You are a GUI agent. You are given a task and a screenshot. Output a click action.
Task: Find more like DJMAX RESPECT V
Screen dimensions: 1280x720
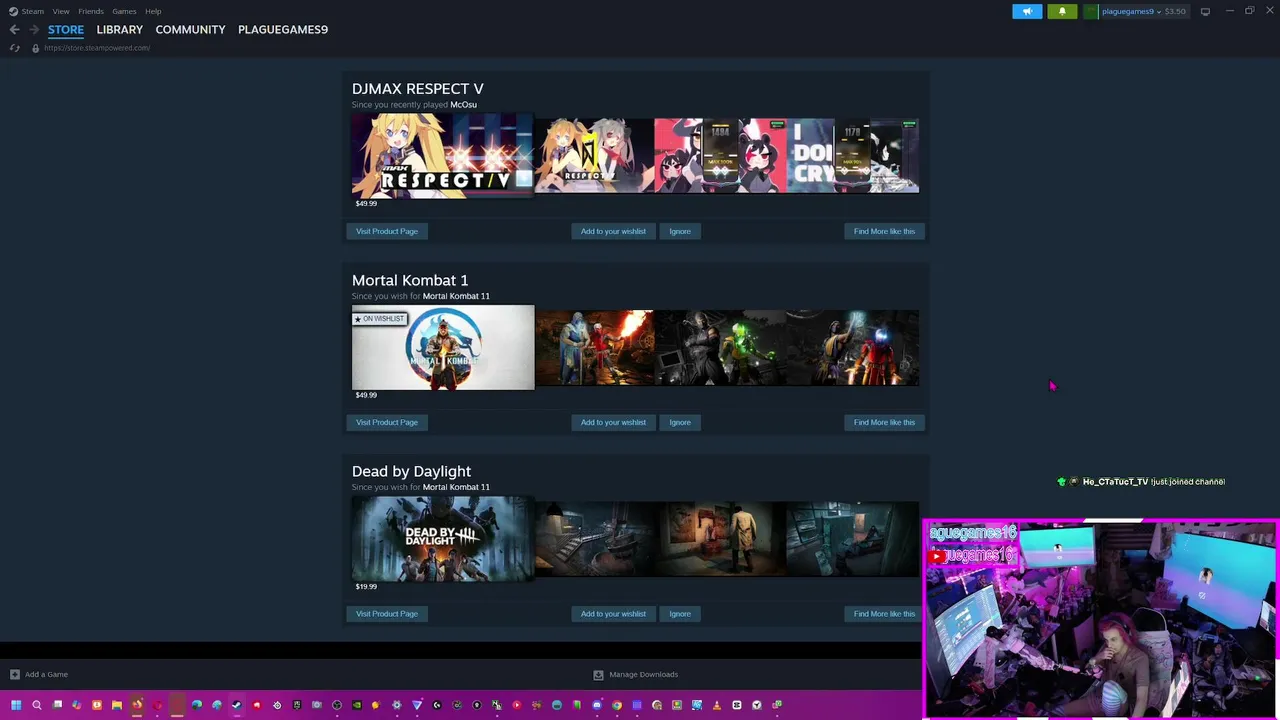[884, 231]
